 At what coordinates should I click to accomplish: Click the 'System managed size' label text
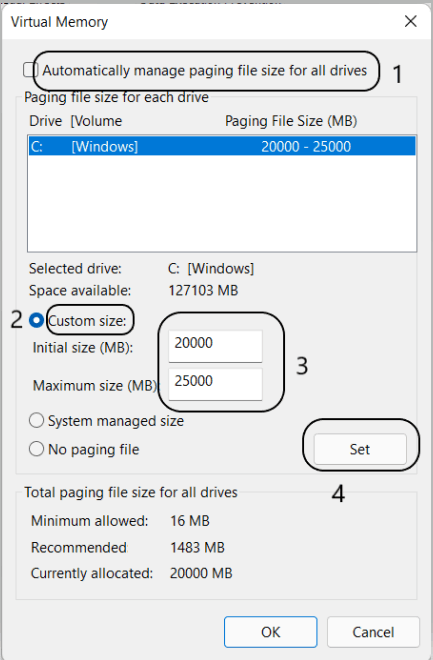pyautogui.click(x=116, y=421)
